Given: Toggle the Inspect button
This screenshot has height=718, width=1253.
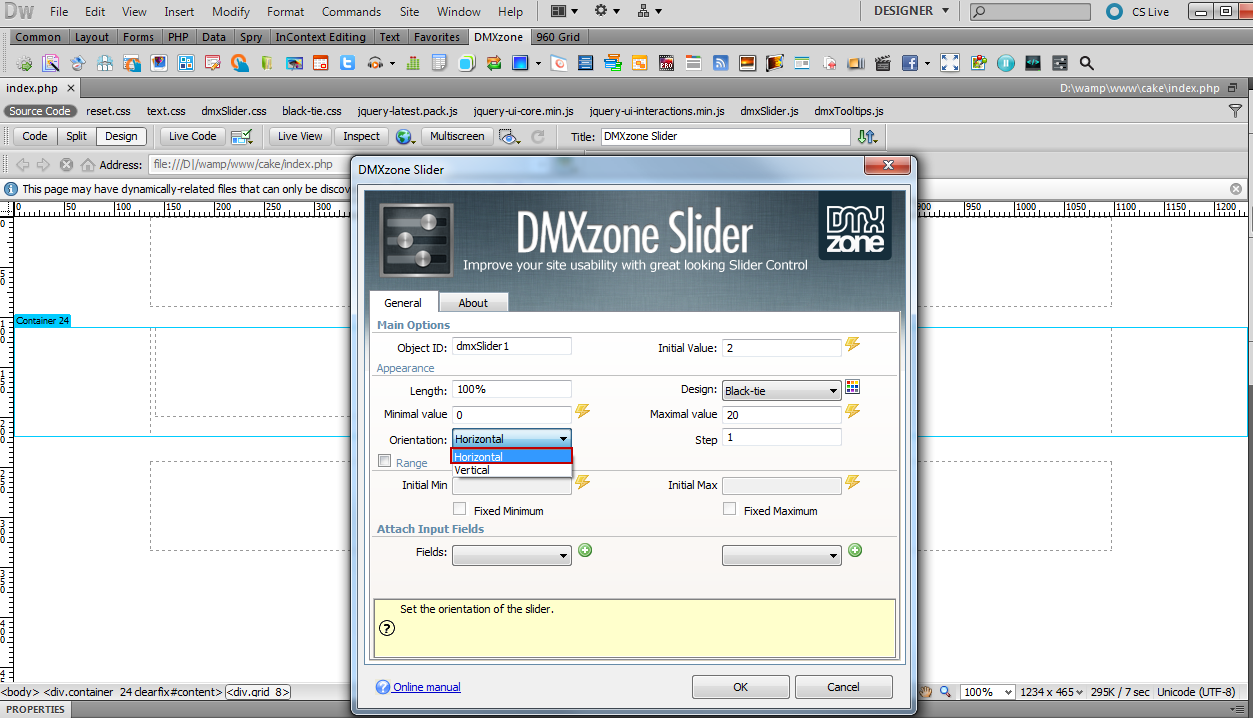Looking at the screenshot, I should (x=361, y=137).
